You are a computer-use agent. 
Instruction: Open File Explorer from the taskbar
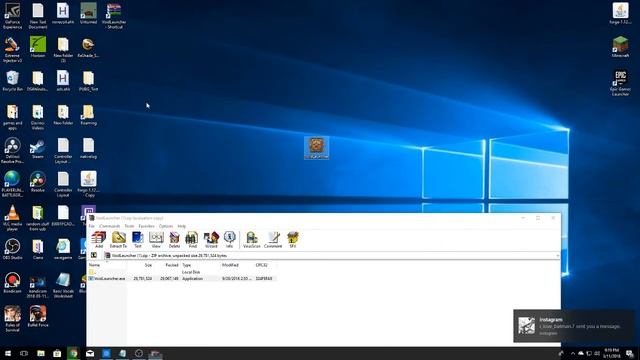(41, 353)
